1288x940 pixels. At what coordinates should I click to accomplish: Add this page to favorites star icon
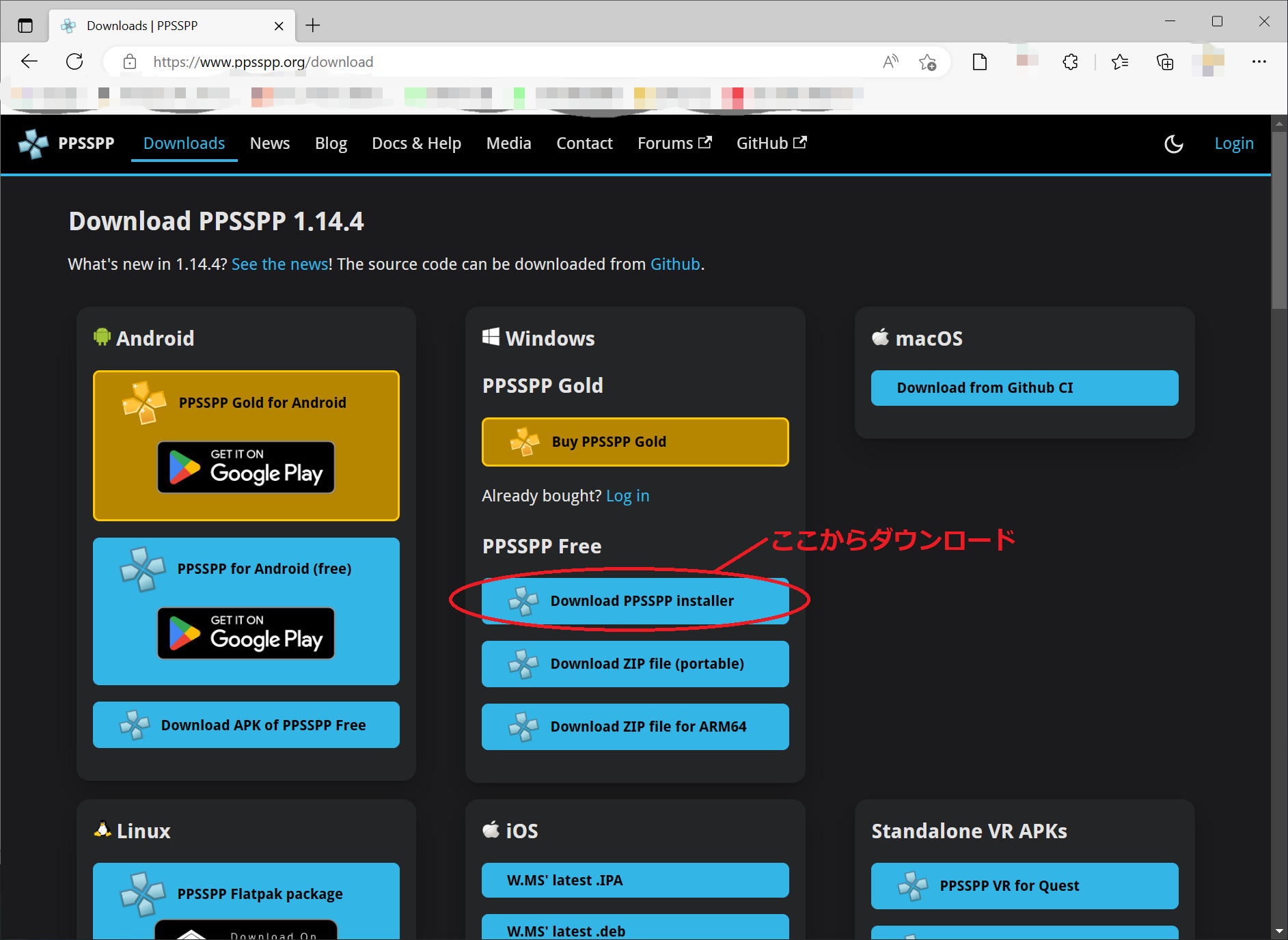pos(927,62)
